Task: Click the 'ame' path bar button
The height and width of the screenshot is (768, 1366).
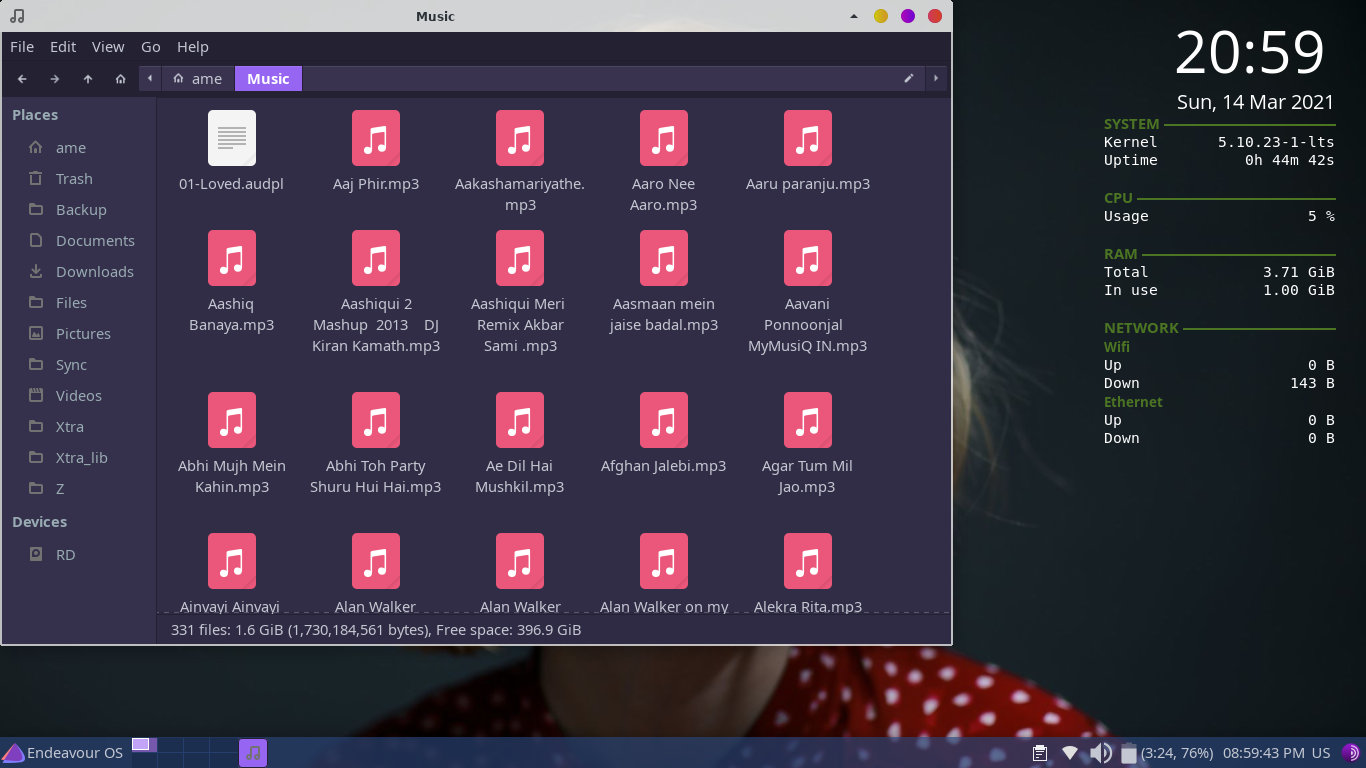Action: (197, 79)
